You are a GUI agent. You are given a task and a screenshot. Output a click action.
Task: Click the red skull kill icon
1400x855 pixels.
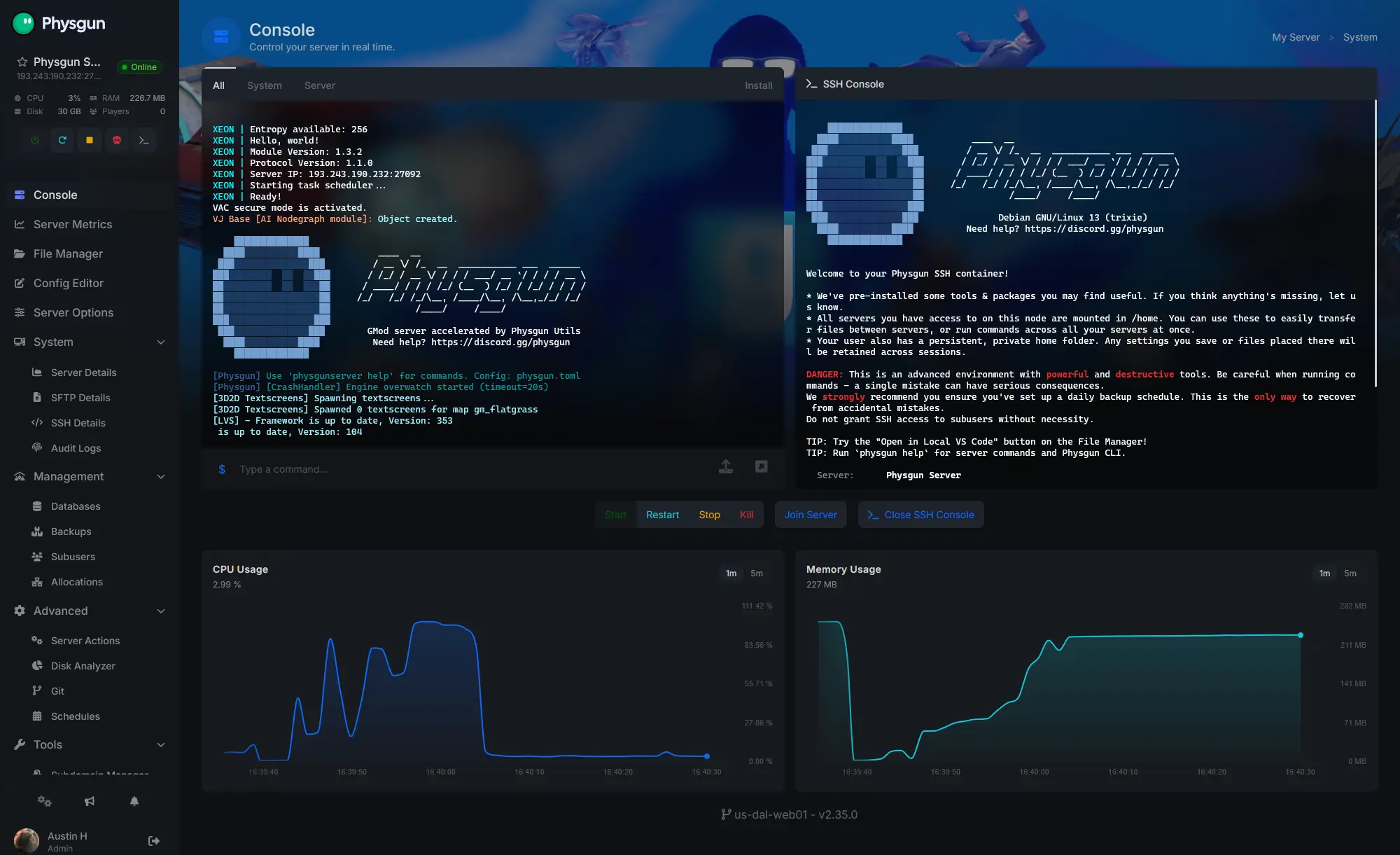(117, 140)
